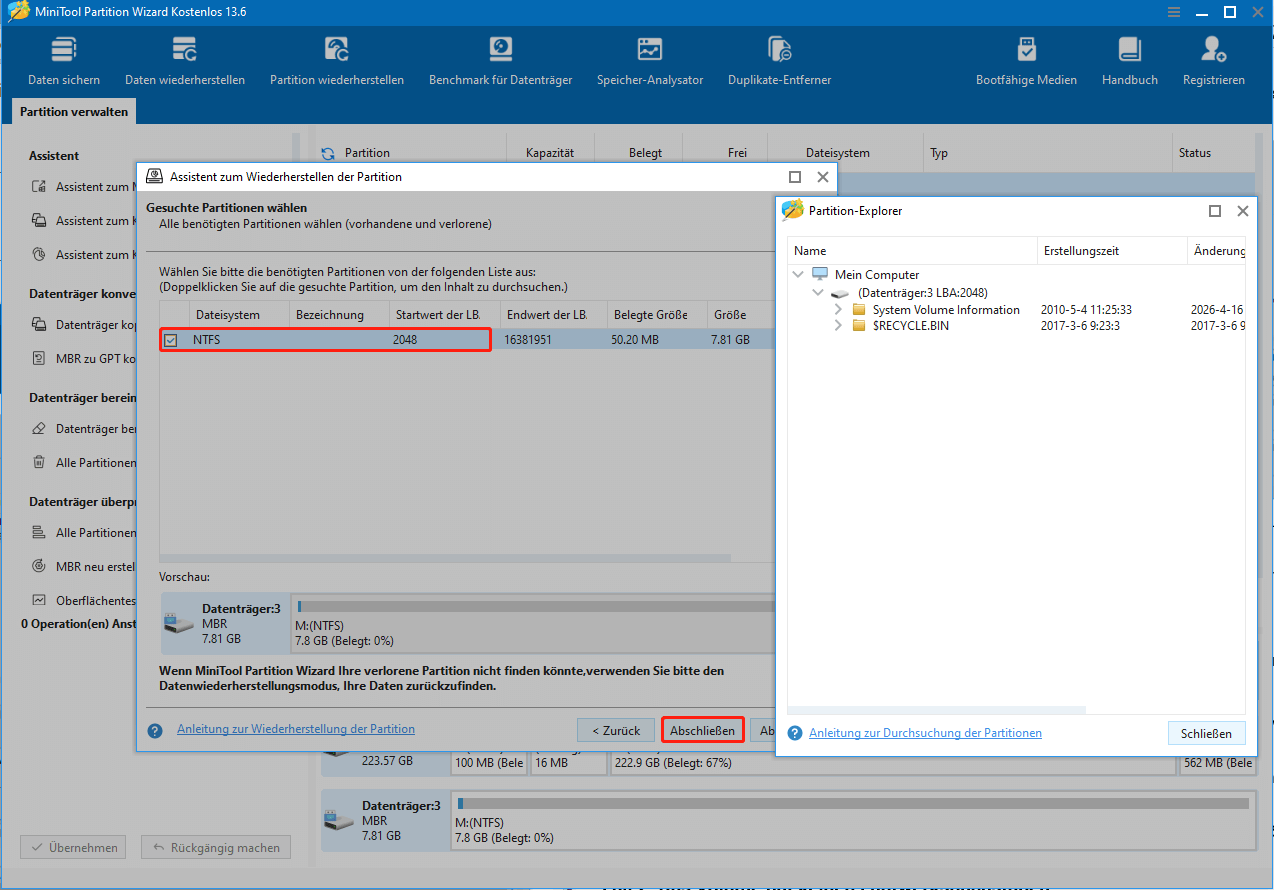This screenshot has width=1274, height=890.
Task: Launch Duplikate-Entferner tool
Action: (x=779, y=61)
